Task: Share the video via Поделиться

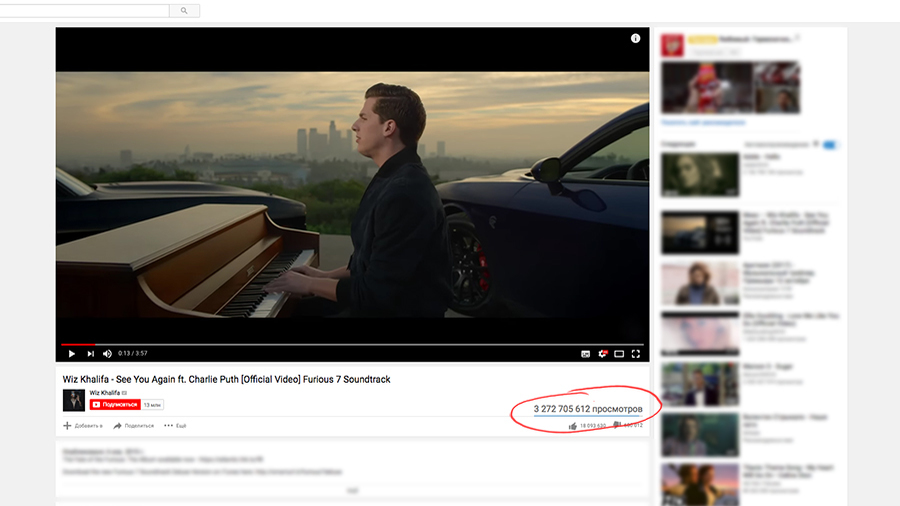Action: coord(134,426)
